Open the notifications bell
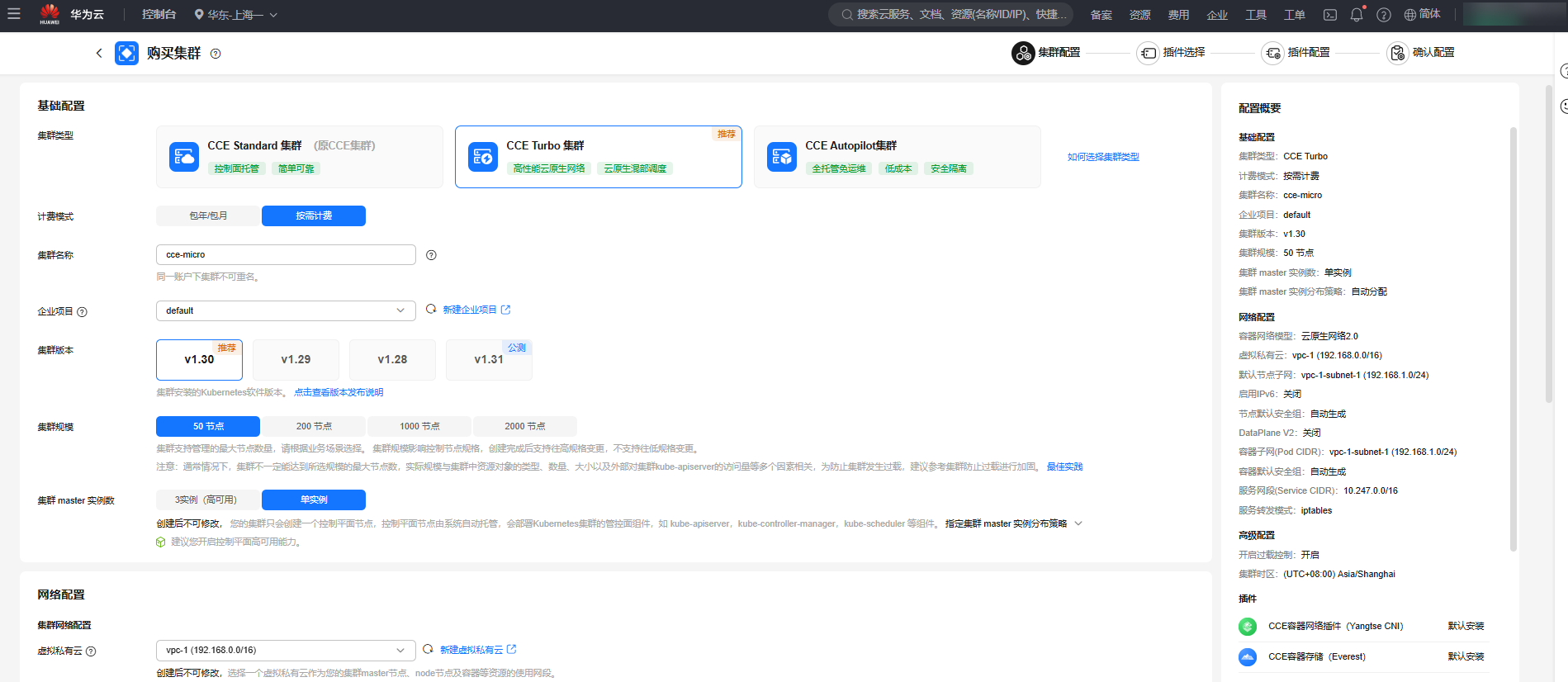 (1357, 15)
